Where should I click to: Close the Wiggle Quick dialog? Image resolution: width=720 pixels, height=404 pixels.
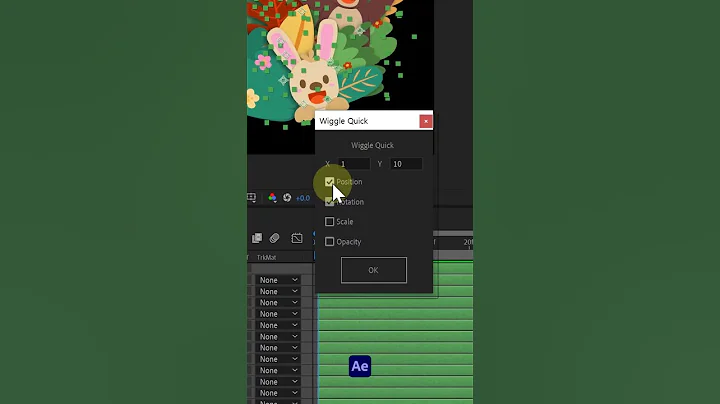pyautogui.click(x=426, y=121)
